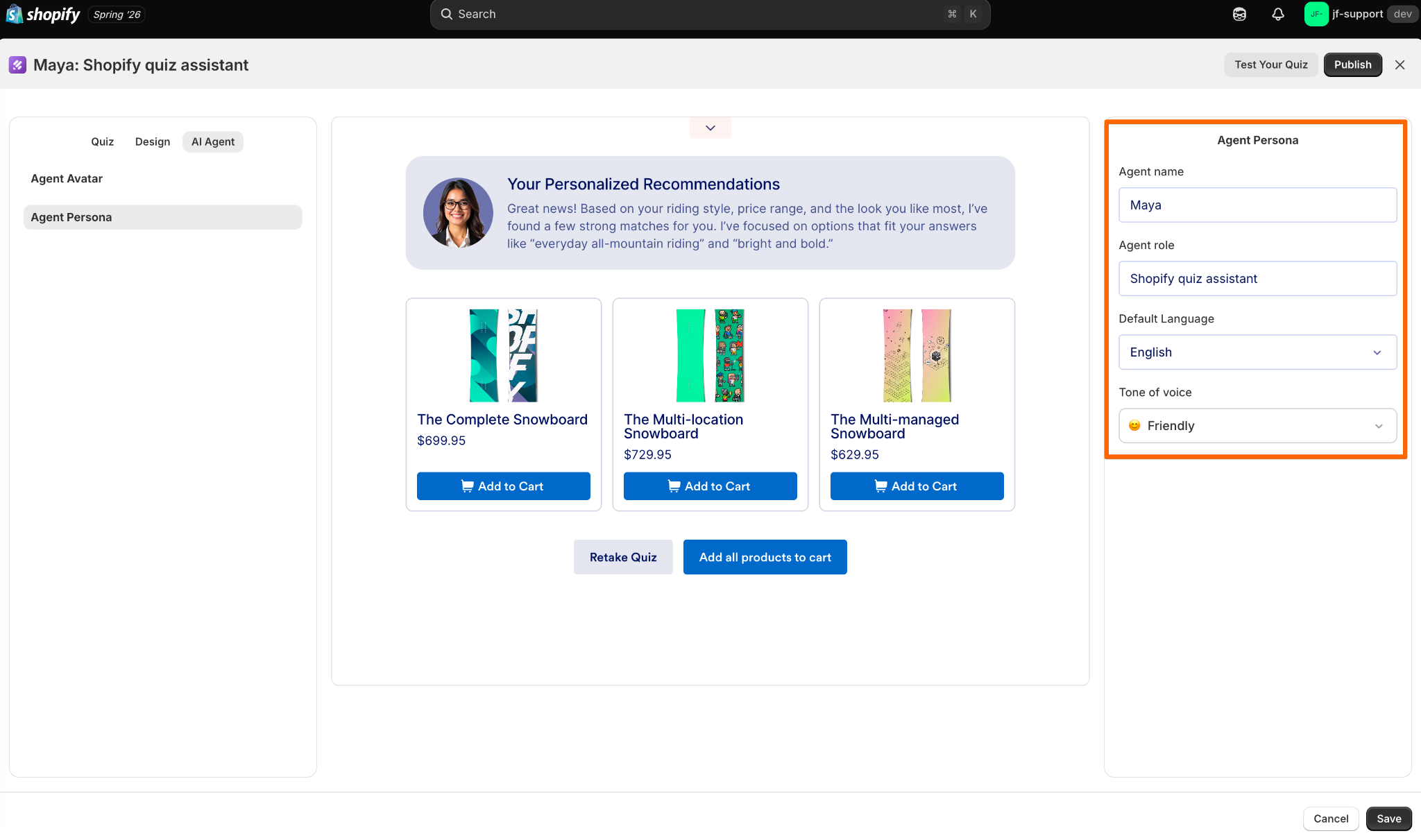This screenshot has width=1421, height=840.
Task: Click The Complete Snowboard title
Action: tap(502, 420)
